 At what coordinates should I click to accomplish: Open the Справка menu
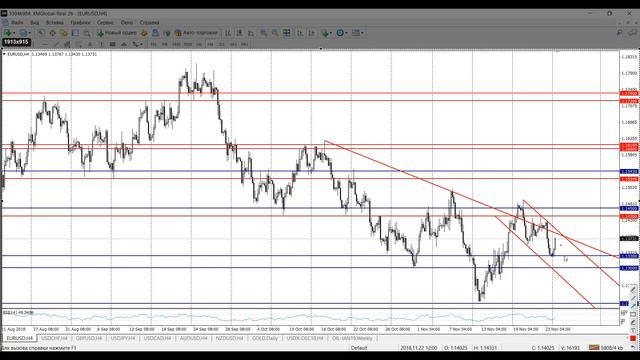point(149,22)
